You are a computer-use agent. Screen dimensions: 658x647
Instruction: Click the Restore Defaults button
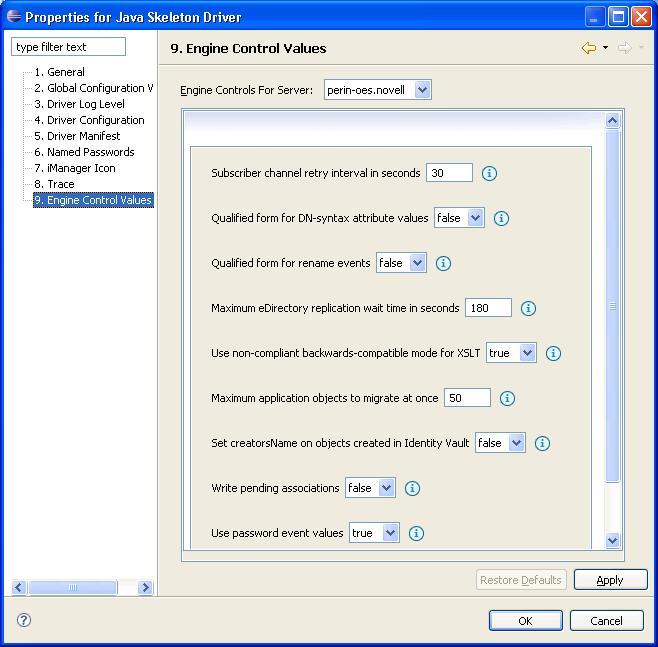click(521, 580)
